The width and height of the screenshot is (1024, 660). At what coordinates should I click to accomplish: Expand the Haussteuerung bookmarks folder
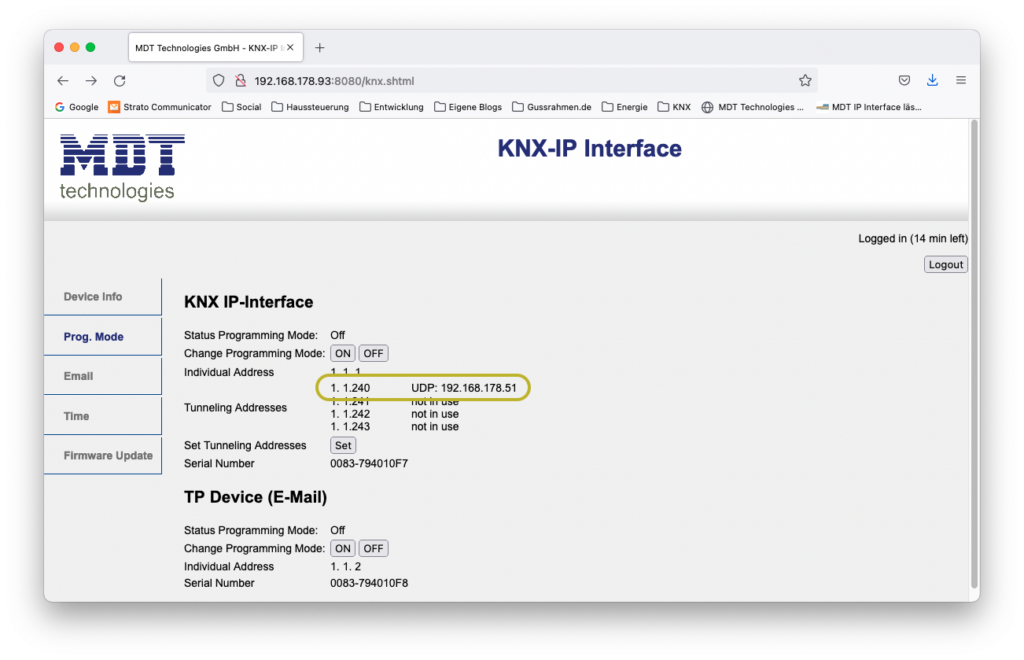pyautogui.click(x=310, y=107)
